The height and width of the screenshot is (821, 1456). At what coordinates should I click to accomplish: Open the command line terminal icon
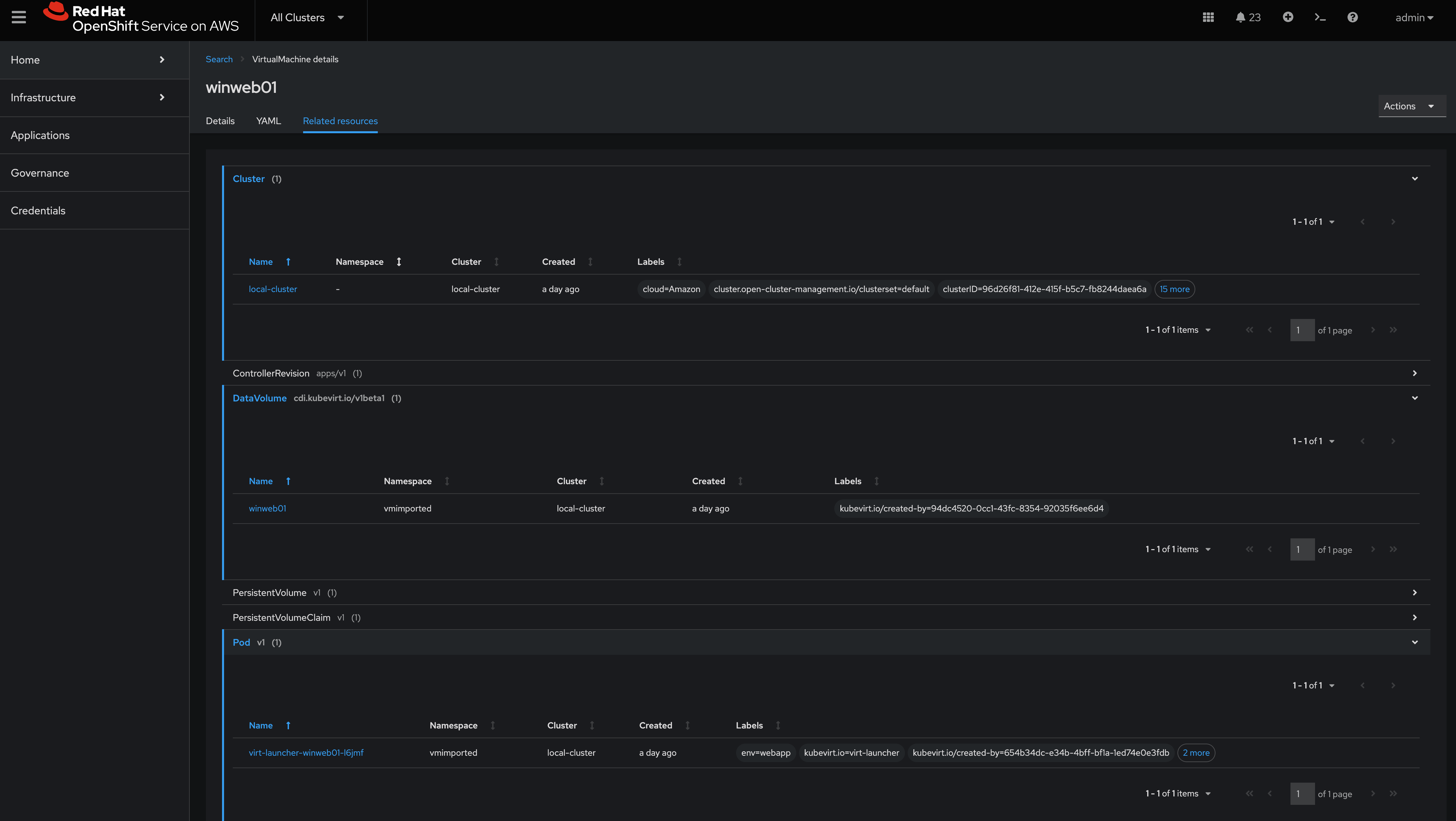(x=1320, y=17)
